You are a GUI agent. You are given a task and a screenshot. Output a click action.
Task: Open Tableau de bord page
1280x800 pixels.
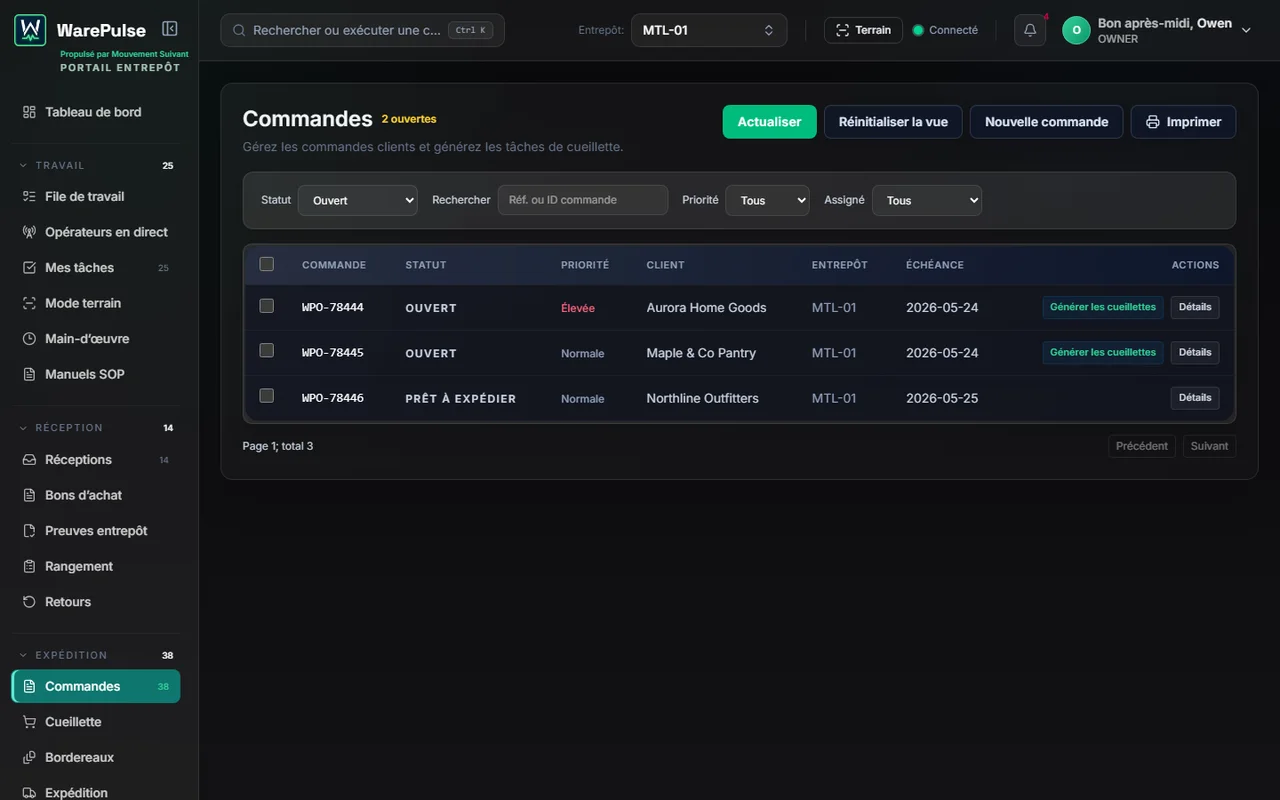point(96,112)
